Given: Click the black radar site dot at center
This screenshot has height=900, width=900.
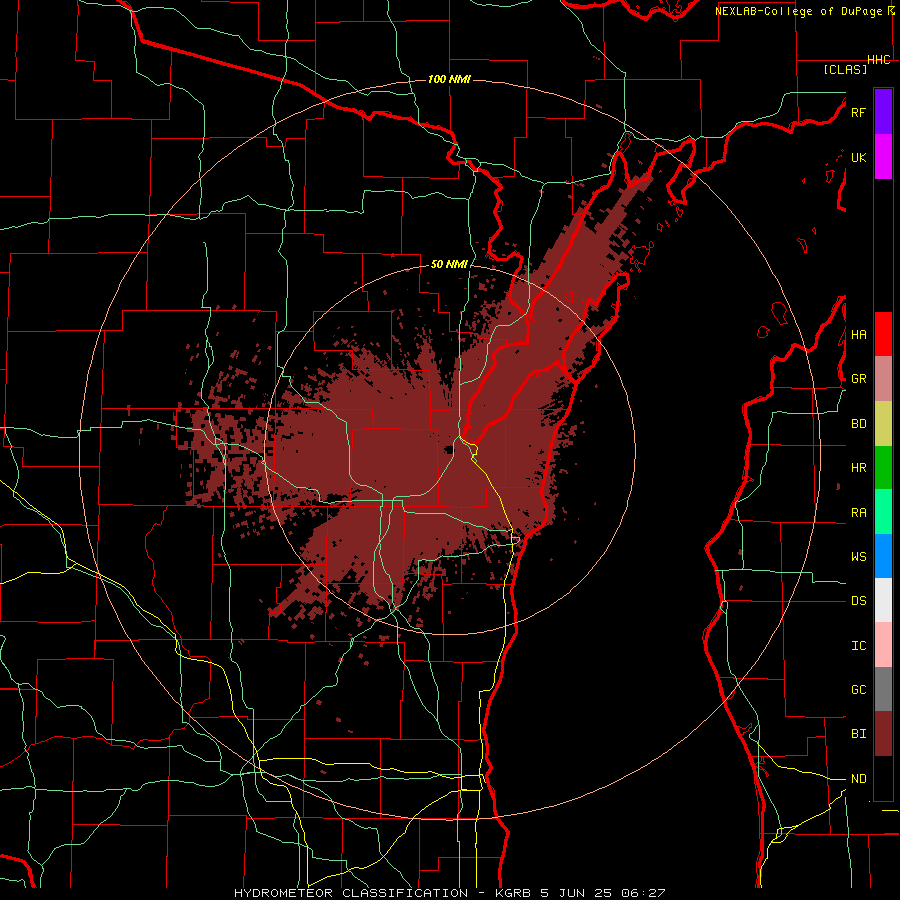Looking at the screenshot, I should point(448,451).
